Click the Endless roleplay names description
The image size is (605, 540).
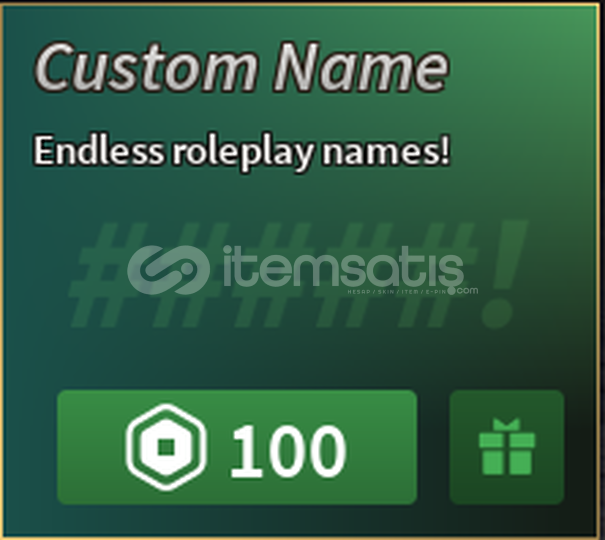(x=242, y=152)
